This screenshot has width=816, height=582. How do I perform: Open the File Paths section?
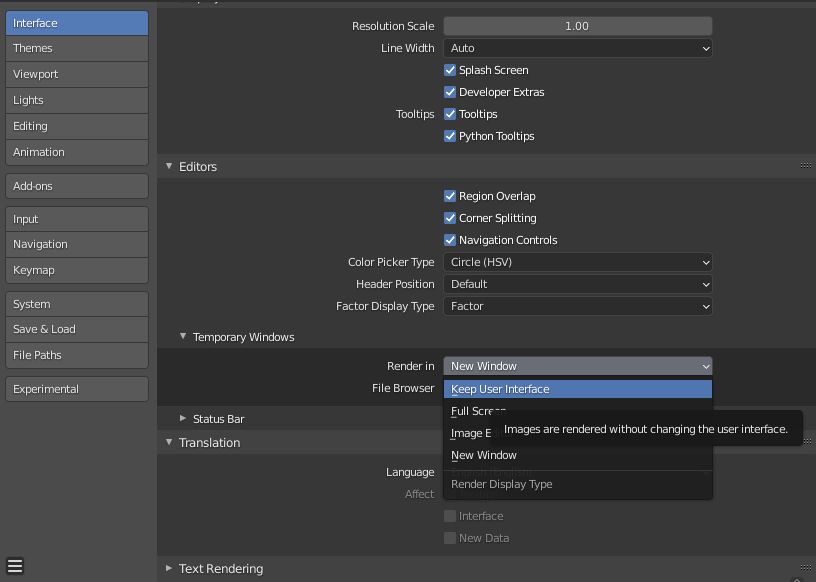click(77, 356)
